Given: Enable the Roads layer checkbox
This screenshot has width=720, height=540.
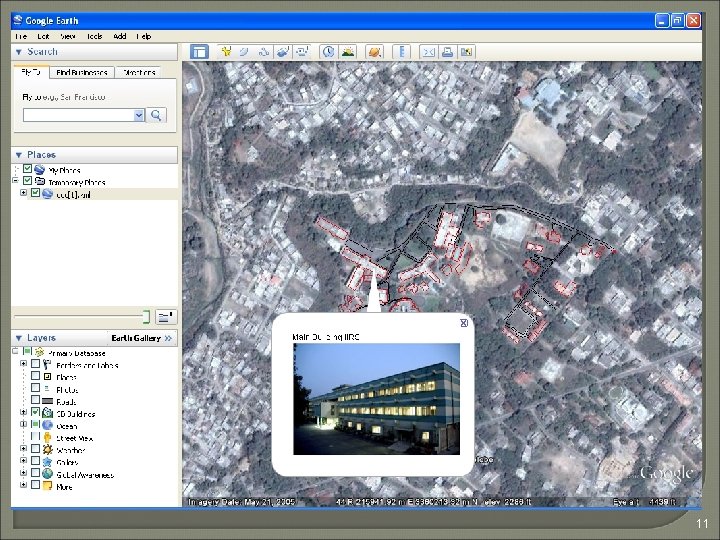Looking at the screenshot, I should coord(35,400).
